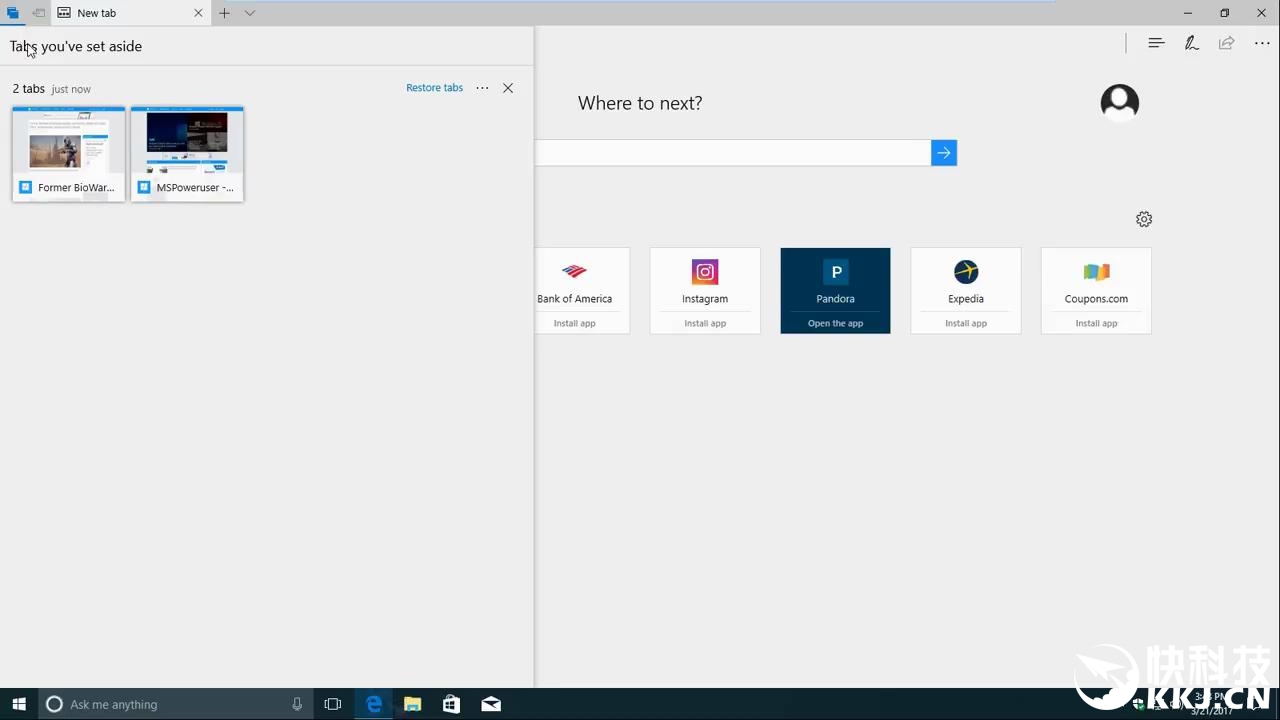This screenshot has height=720, width=1280.
Task: Open the Settings and more ellipsis menu
Action: pyautogui.click(x=1262, y=43)
